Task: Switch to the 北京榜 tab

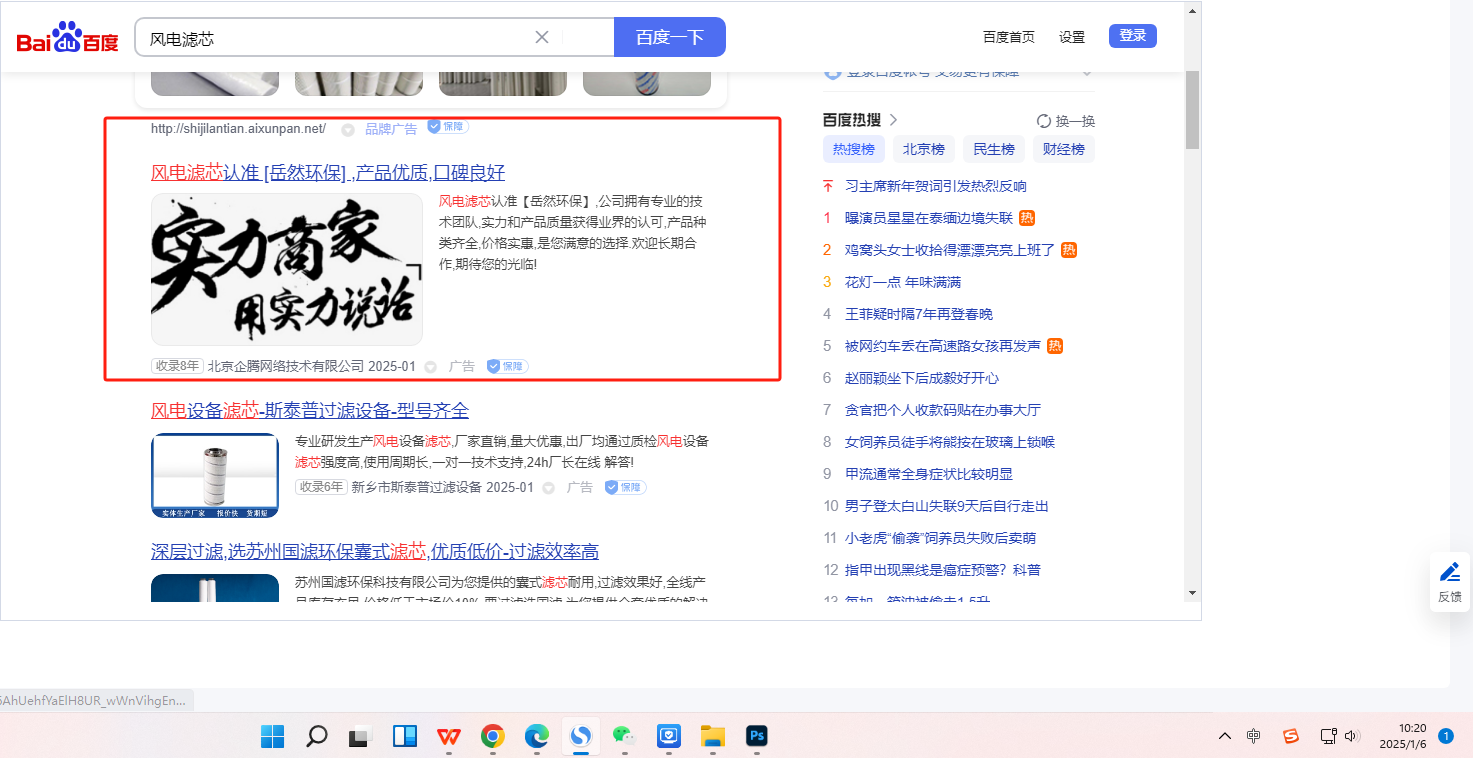Action: 923,149
